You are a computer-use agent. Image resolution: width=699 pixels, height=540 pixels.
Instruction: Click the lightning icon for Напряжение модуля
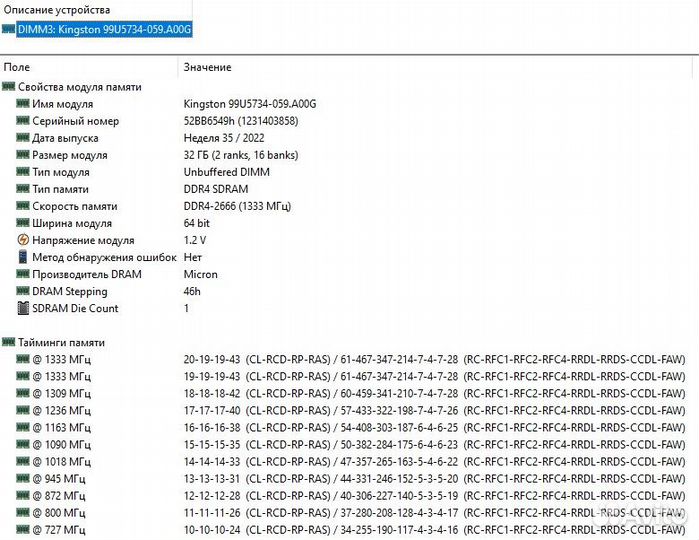pyautogui.click(x=23, y=240)
